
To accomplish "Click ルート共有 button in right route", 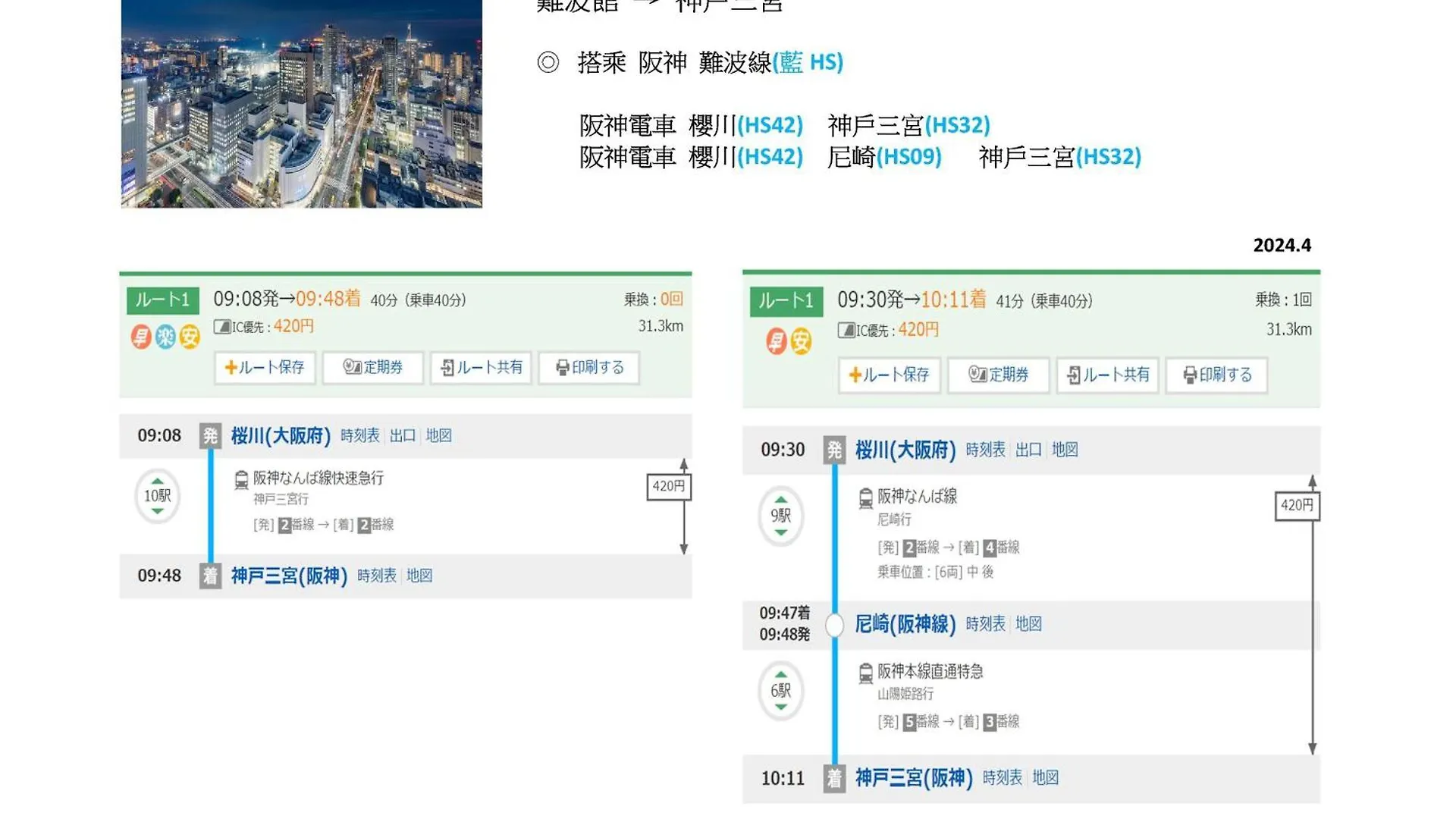I will (x=1108, y=375).
